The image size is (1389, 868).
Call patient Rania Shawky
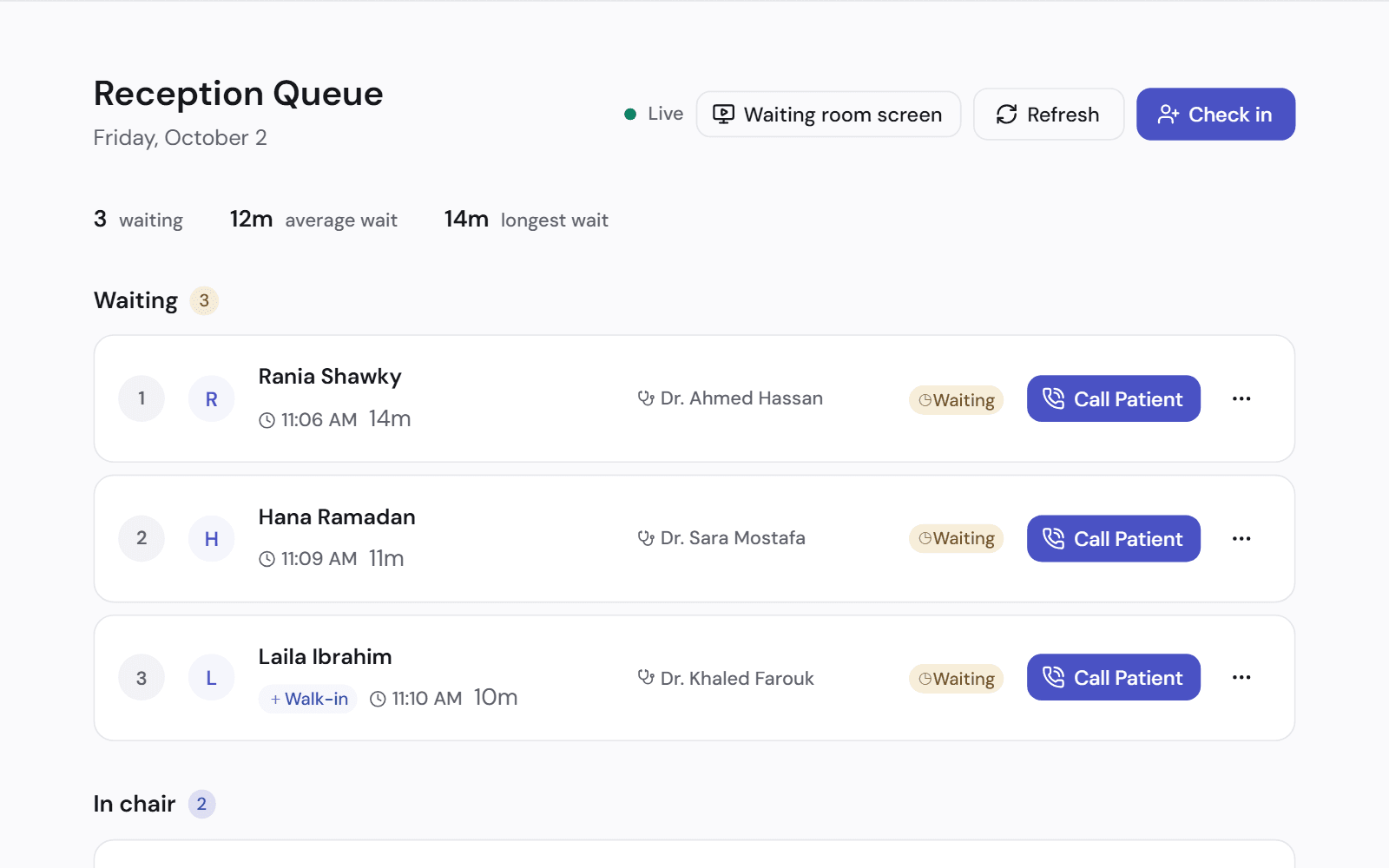(x=1114, y=398)
